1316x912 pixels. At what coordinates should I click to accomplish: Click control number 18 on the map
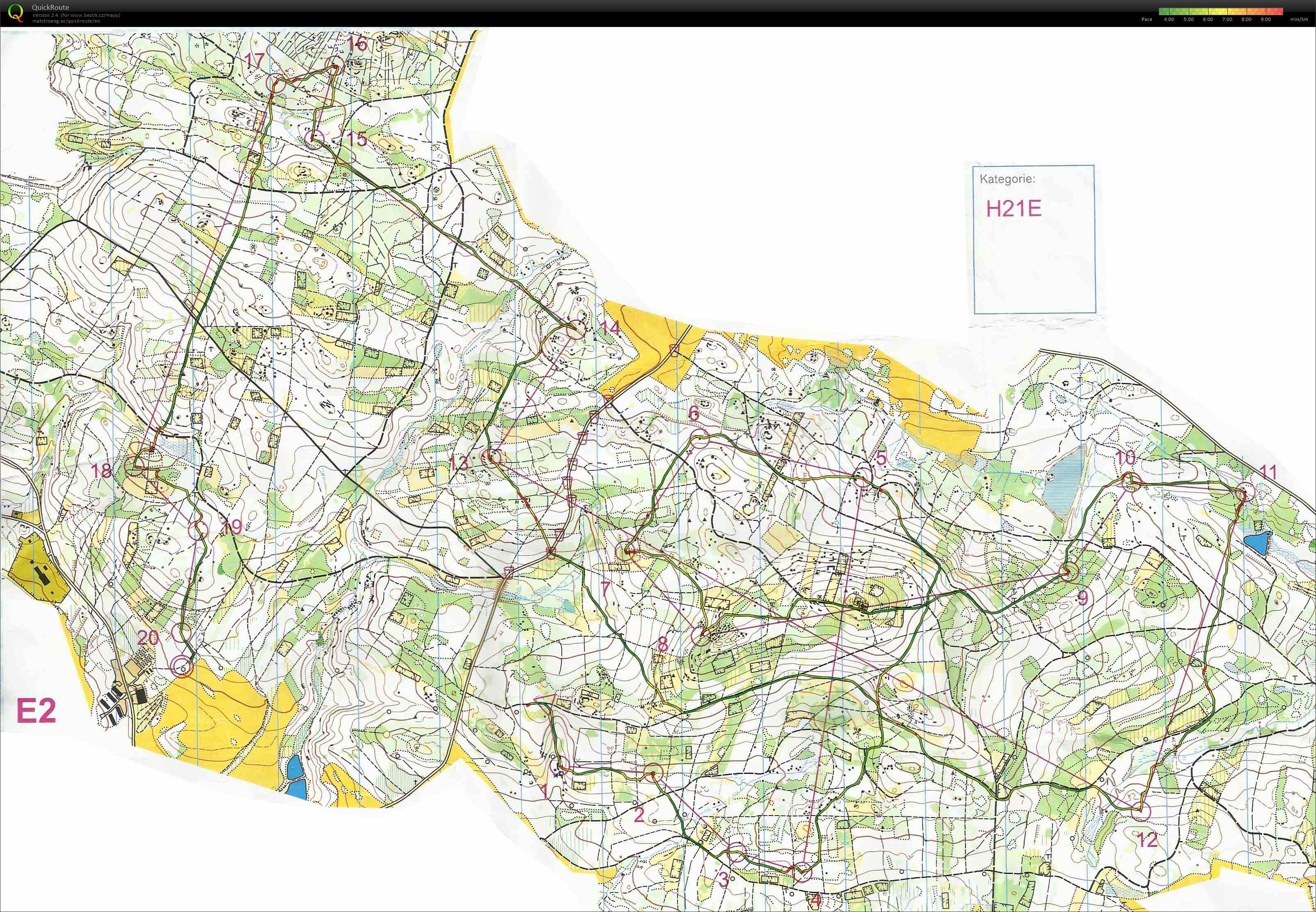click(x=102, y=471)
